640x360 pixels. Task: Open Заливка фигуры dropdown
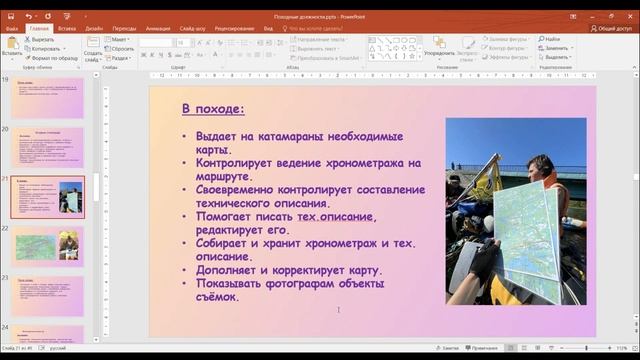click(507, 39)
